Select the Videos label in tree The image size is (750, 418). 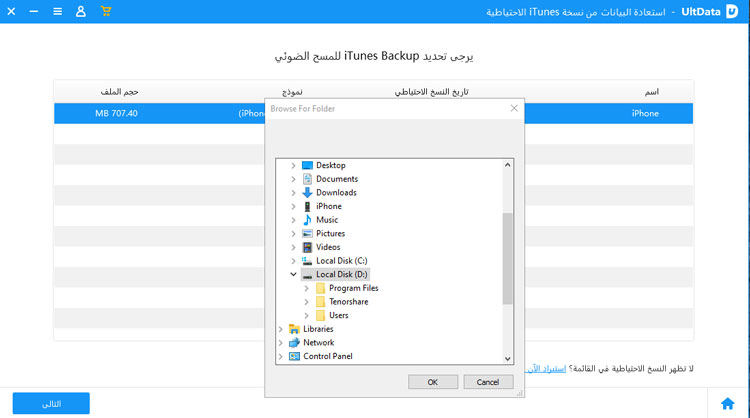[328, 247]
